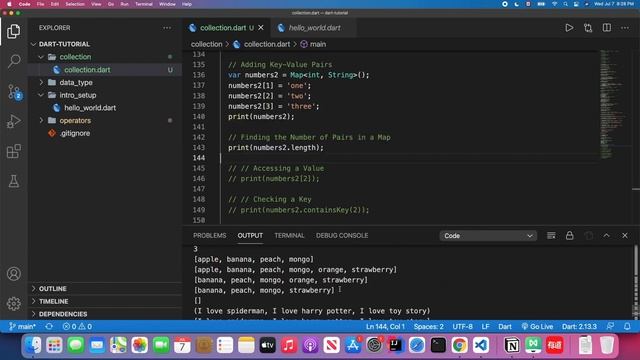Select UTF-8 encoding in status bar
Viewport: 640px width, 360px height.
(x=462, y=327)
